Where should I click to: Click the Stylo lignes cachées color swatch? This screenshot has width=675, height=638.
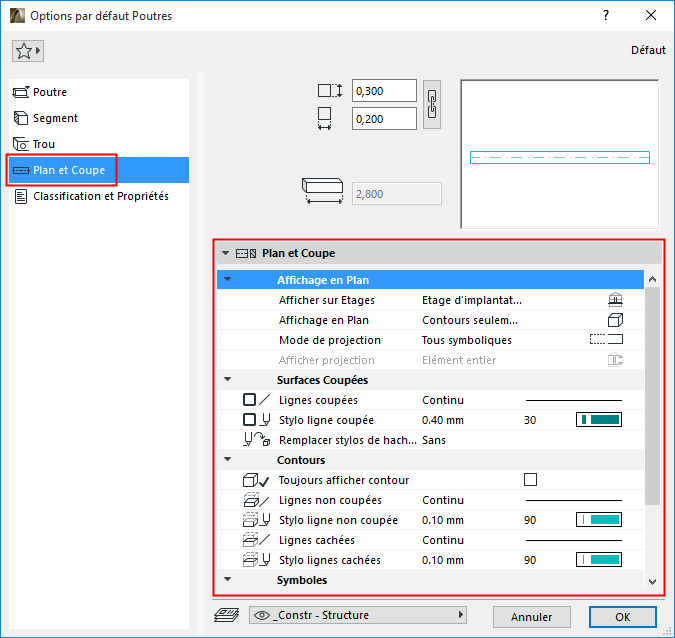click(x=599, y=560)
